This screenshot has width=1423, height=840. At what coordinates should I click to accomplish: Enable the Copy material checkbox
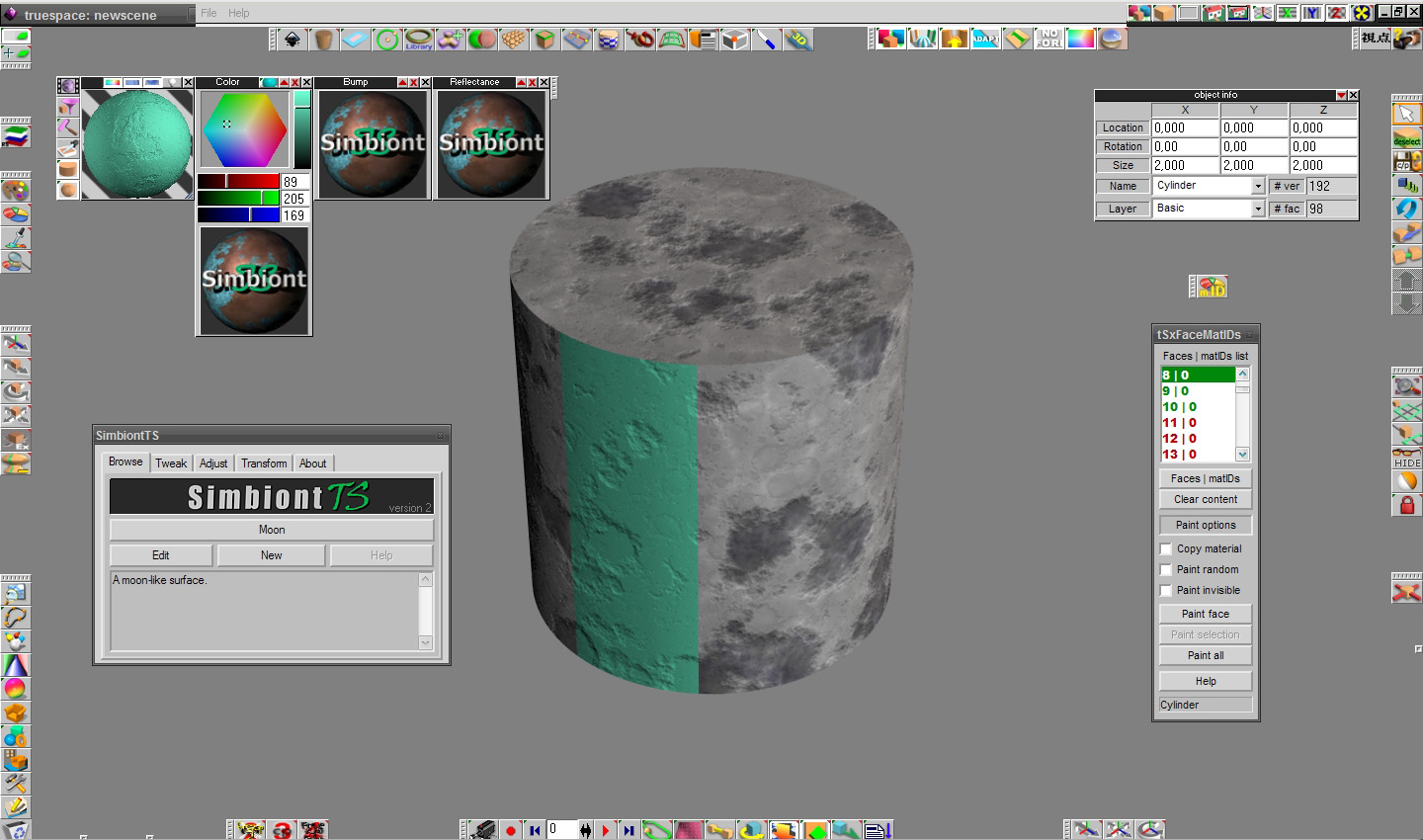pyautogui.click(x=1166, y=549)
